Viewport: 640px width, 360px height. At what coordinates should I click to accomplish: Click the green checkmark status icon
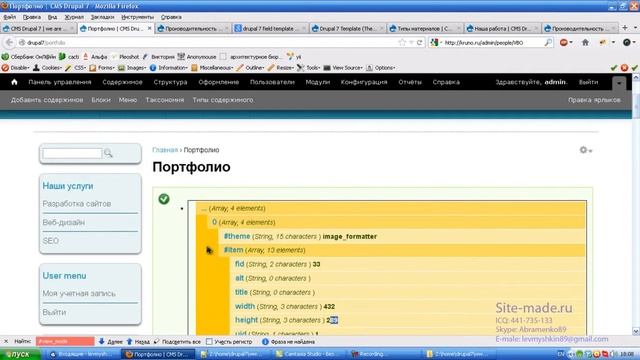[164, 199]
